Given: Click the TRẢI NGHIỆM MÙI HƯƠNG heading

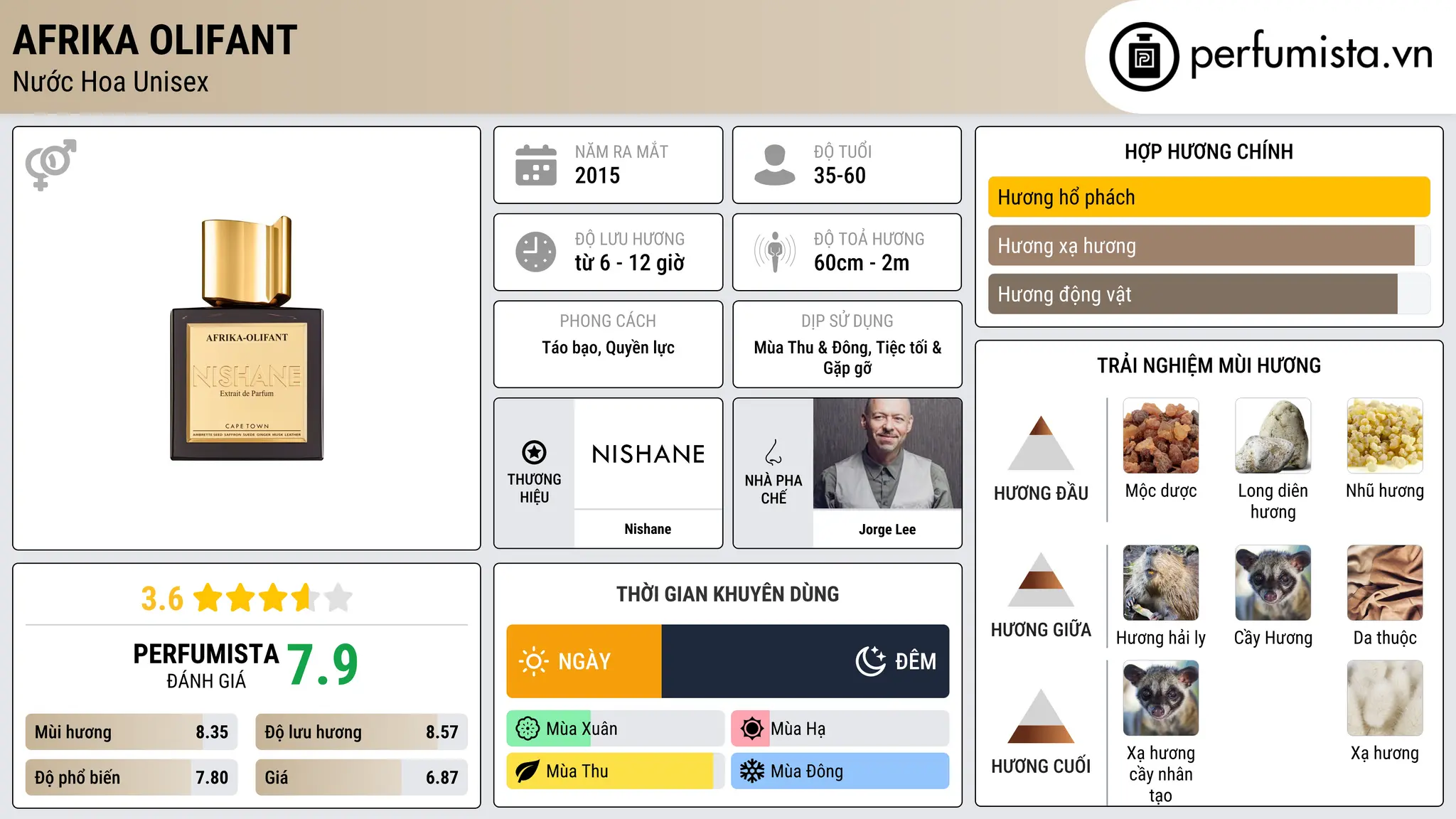Looking at the screenshot, I should click(x=1209, y=365).
